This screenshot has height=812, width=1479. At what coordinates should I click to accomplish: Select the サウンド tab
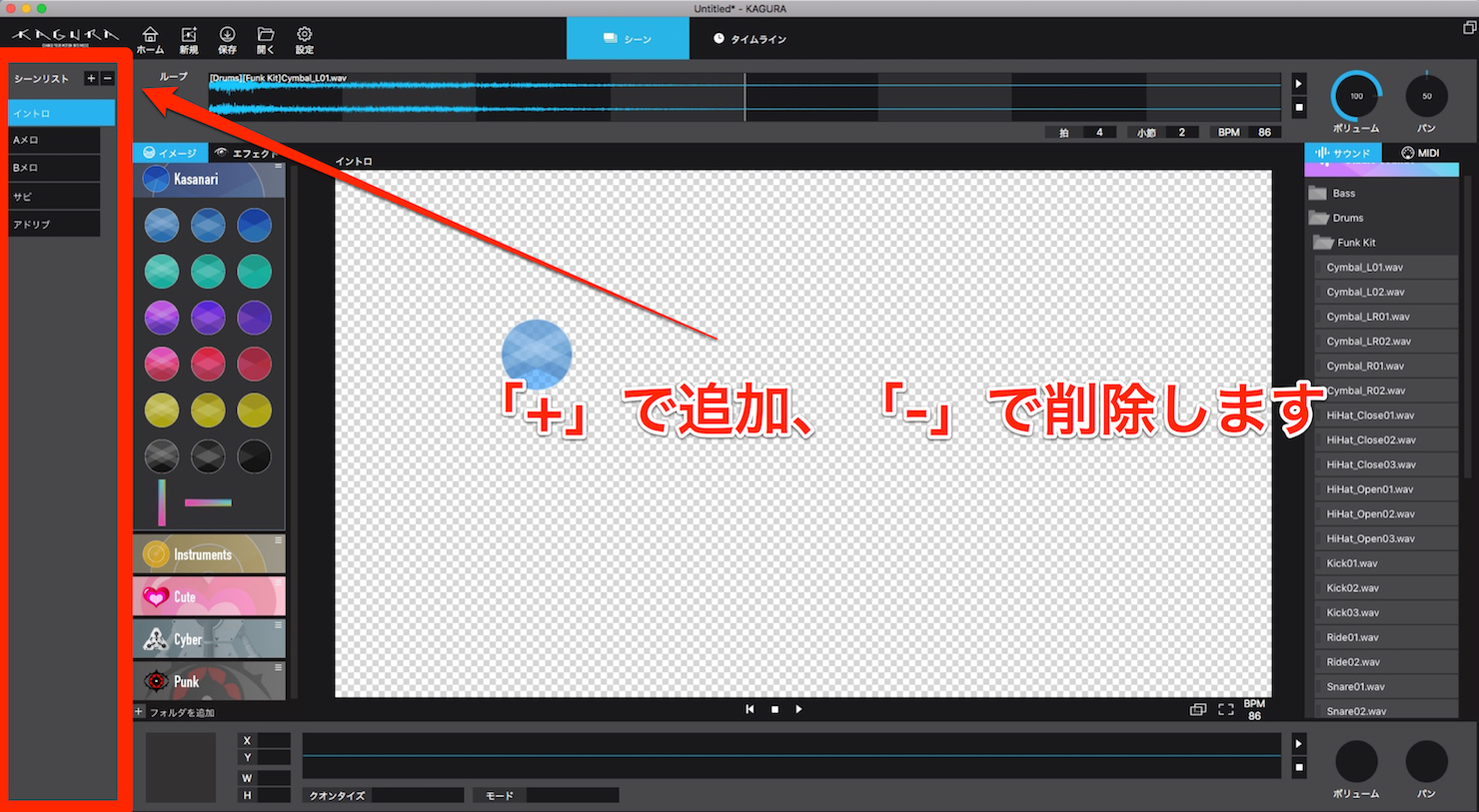click(x=1343, y=153)
